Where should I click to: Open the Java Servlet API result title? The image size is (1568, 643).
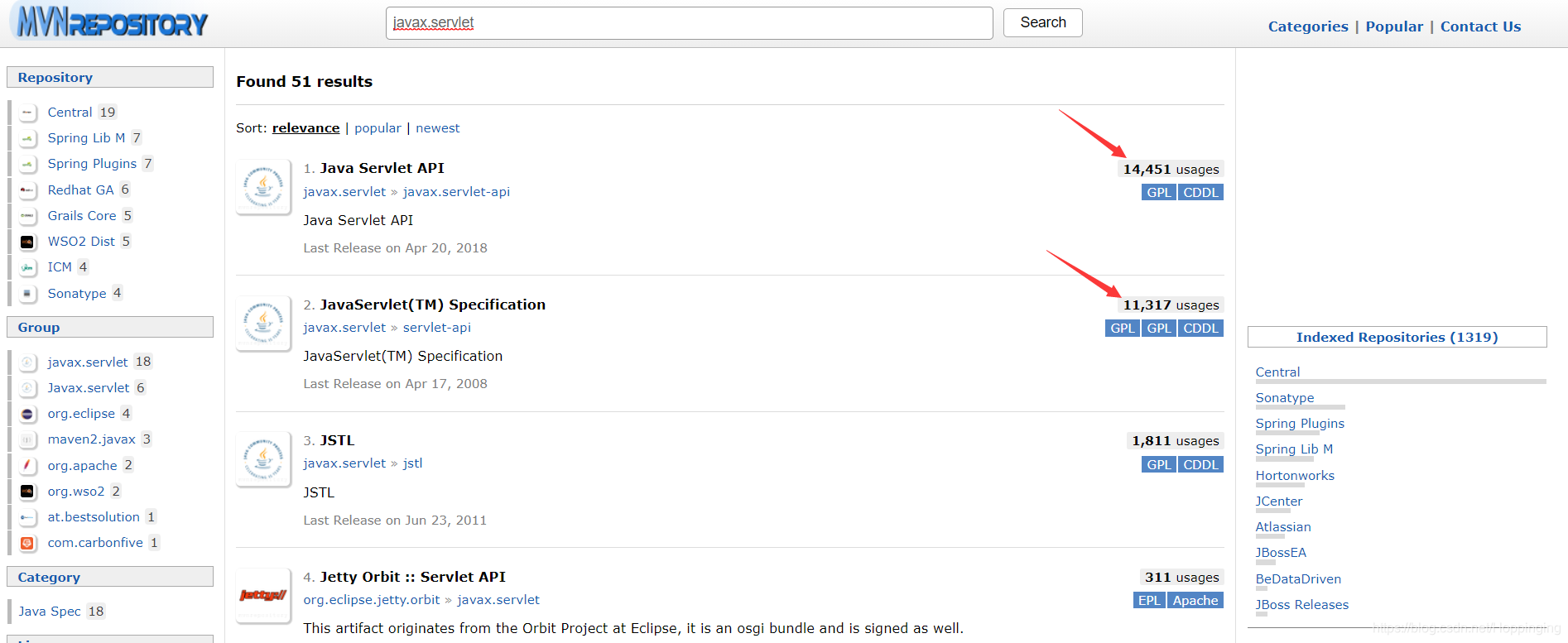[382, 168]
